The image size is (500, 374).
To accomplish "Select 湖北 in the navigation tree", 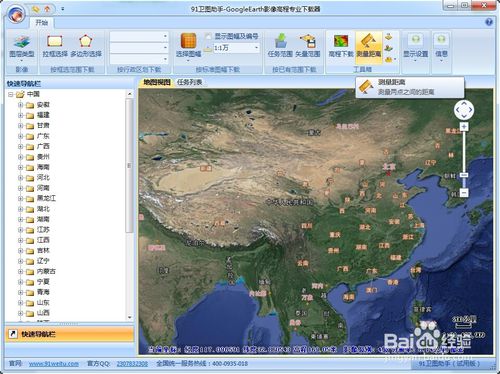I will (43, 209).
